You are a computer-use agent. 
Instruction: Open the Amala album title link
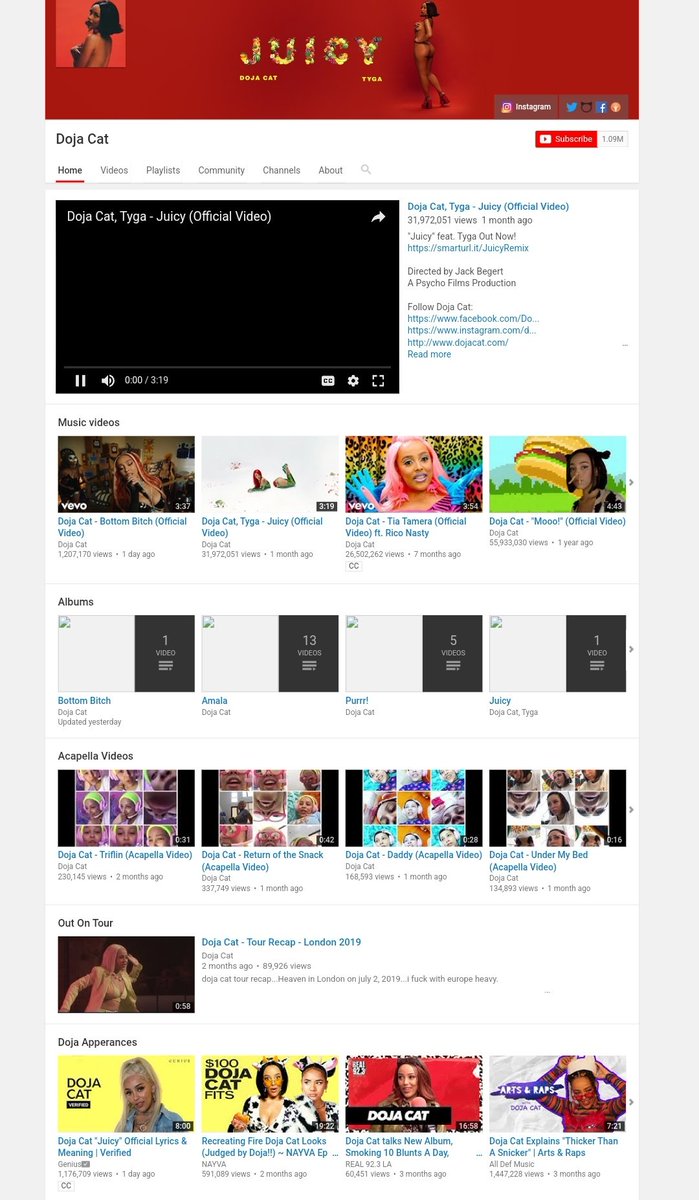click(x=214, y=701)
